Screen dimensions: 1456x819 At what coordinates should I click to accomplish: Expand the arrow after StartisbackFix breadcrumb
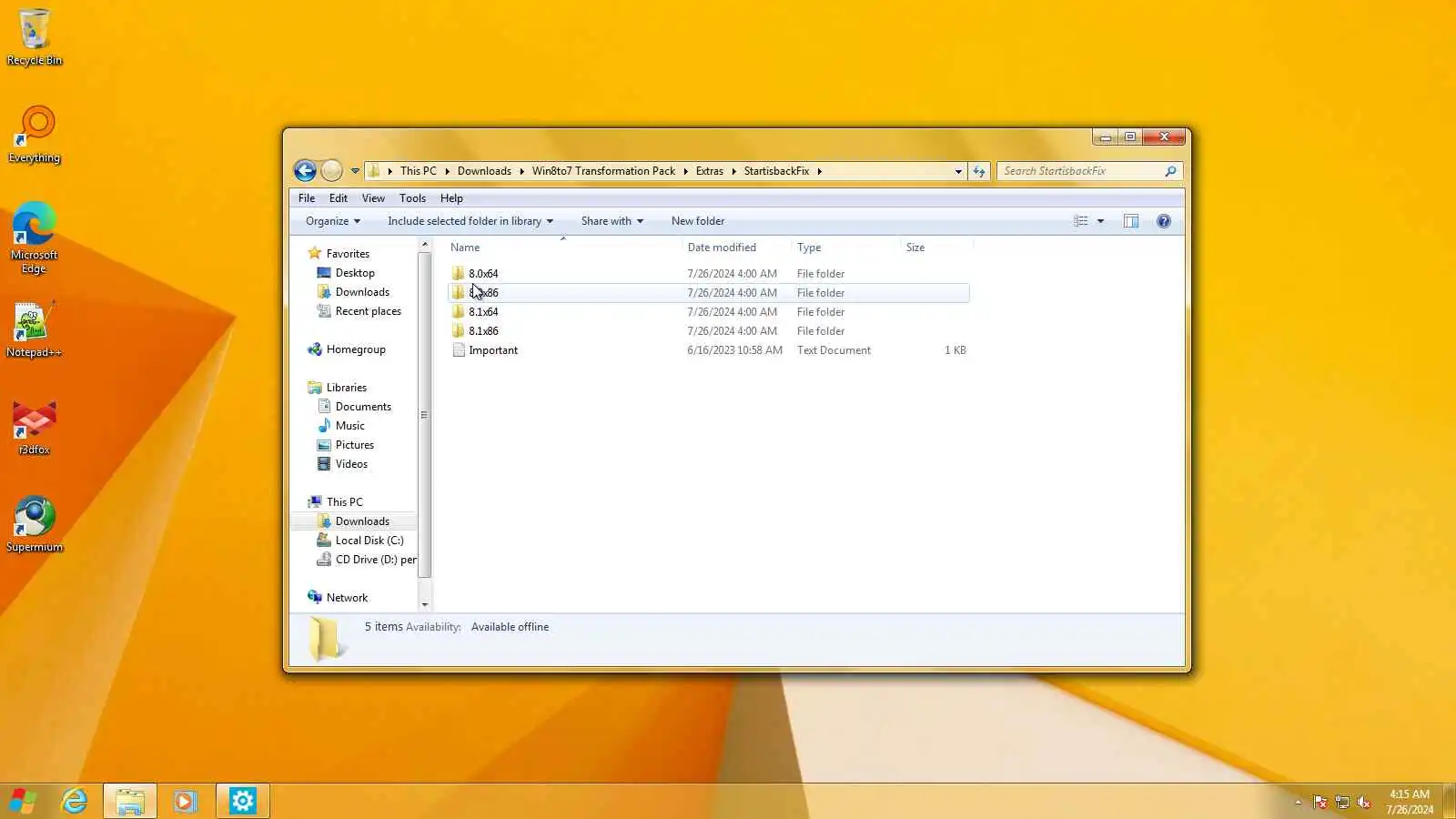[819, 171]
